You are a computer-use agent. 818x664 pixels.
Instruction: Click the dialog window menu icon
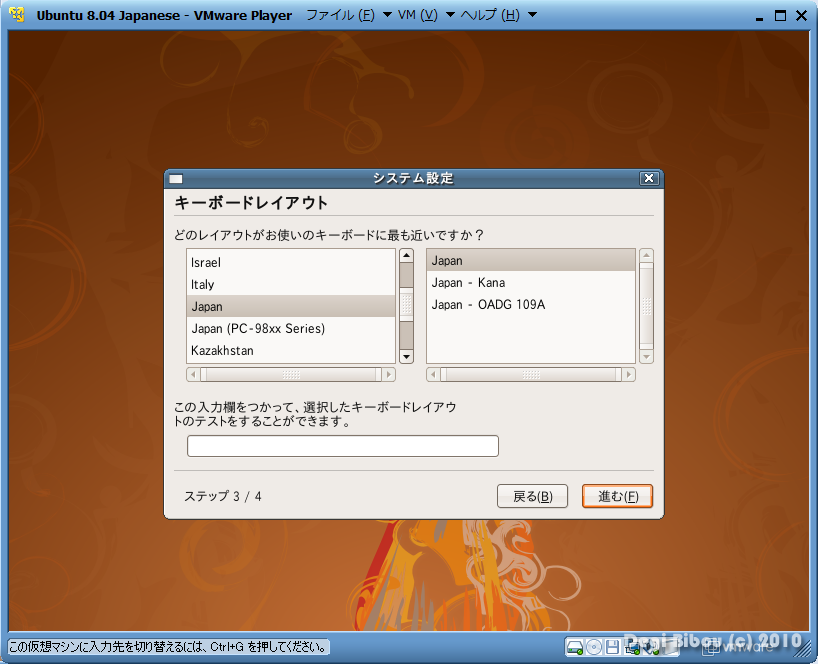(176, 179)
